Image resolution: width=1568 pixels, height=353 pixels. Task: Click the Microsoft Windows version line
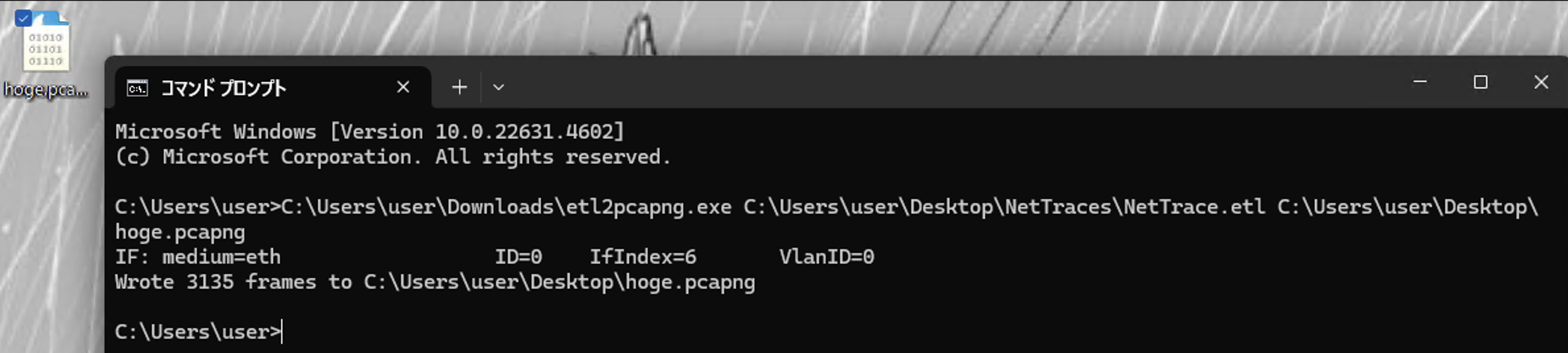point(369,132)
